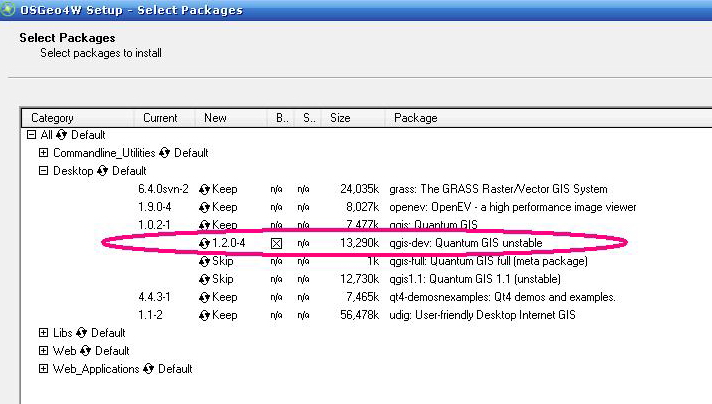
Task: Cycle the action icon on the qgis-dev row
Action: click(x=204, y=243)
